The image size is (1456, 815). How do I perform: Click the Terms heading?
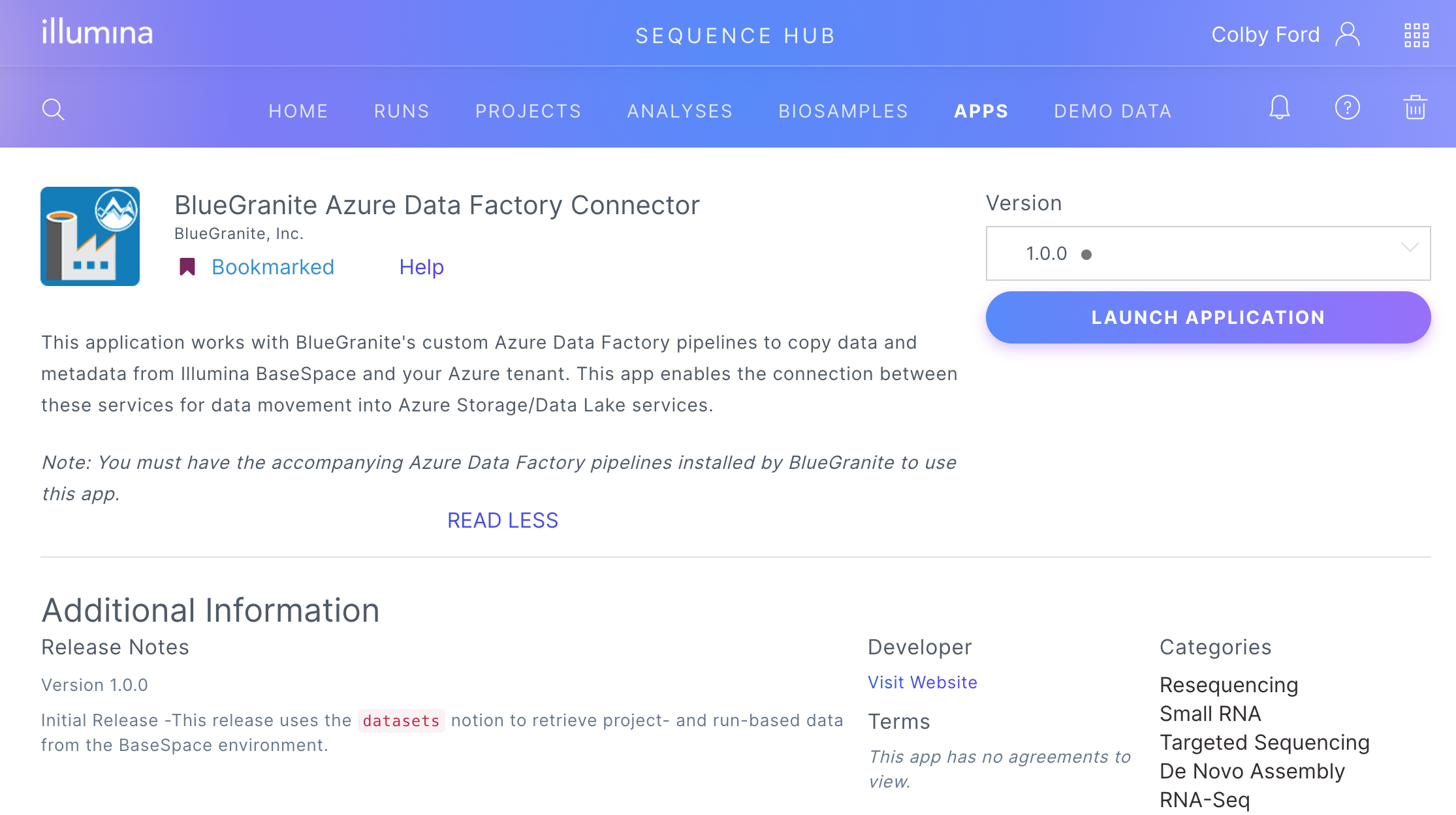(x=898, y=722)
